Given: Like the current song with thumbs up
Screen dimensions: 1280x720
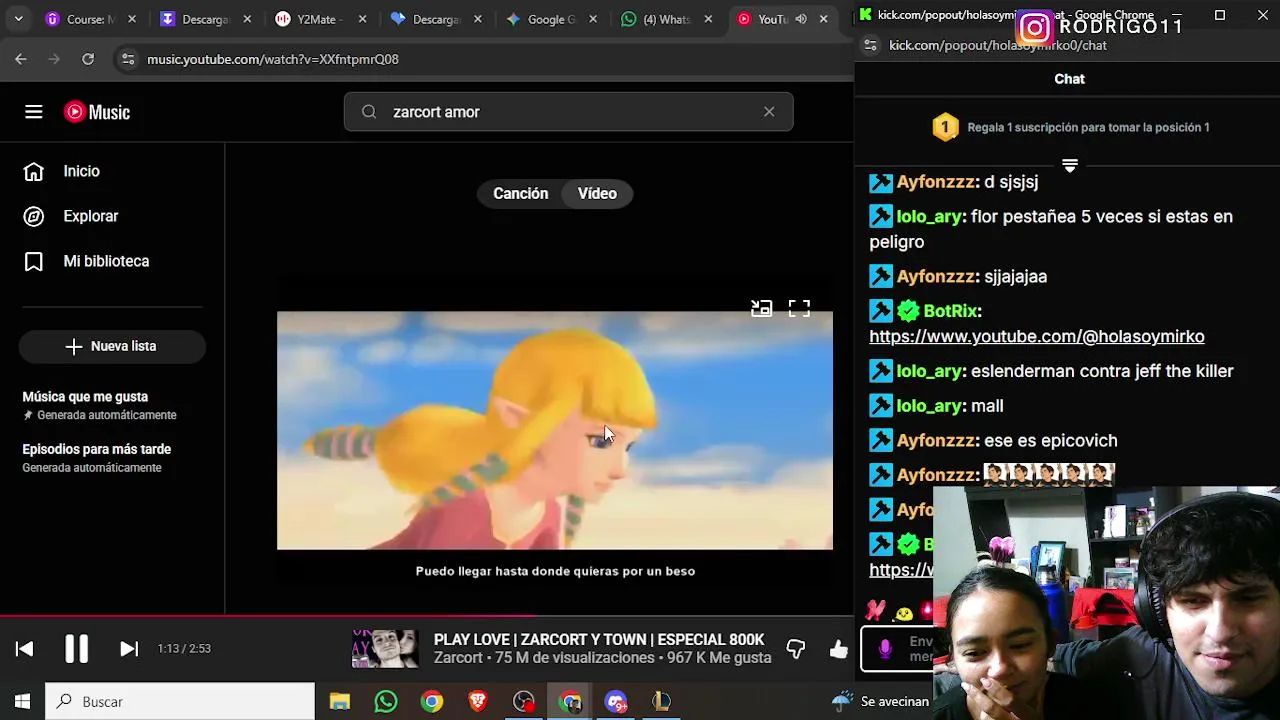Looking at the screenshot, I should [x=839, y=649].
